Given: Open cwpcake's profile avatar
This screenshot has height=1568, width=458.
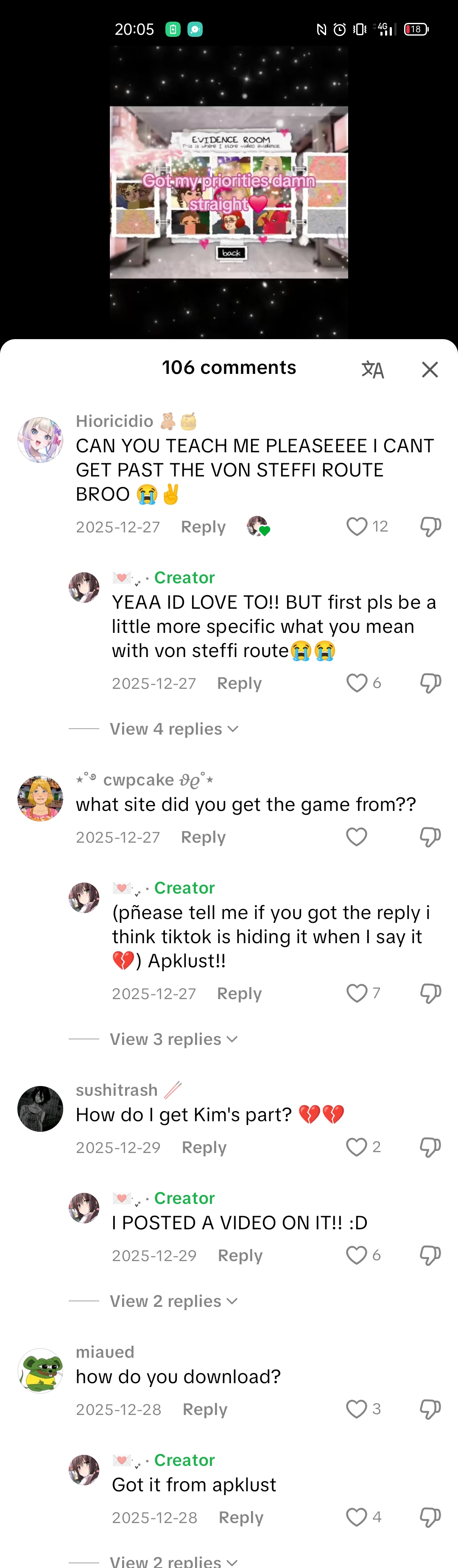Looking at the screenshot, I should click(x=40, y=799).
